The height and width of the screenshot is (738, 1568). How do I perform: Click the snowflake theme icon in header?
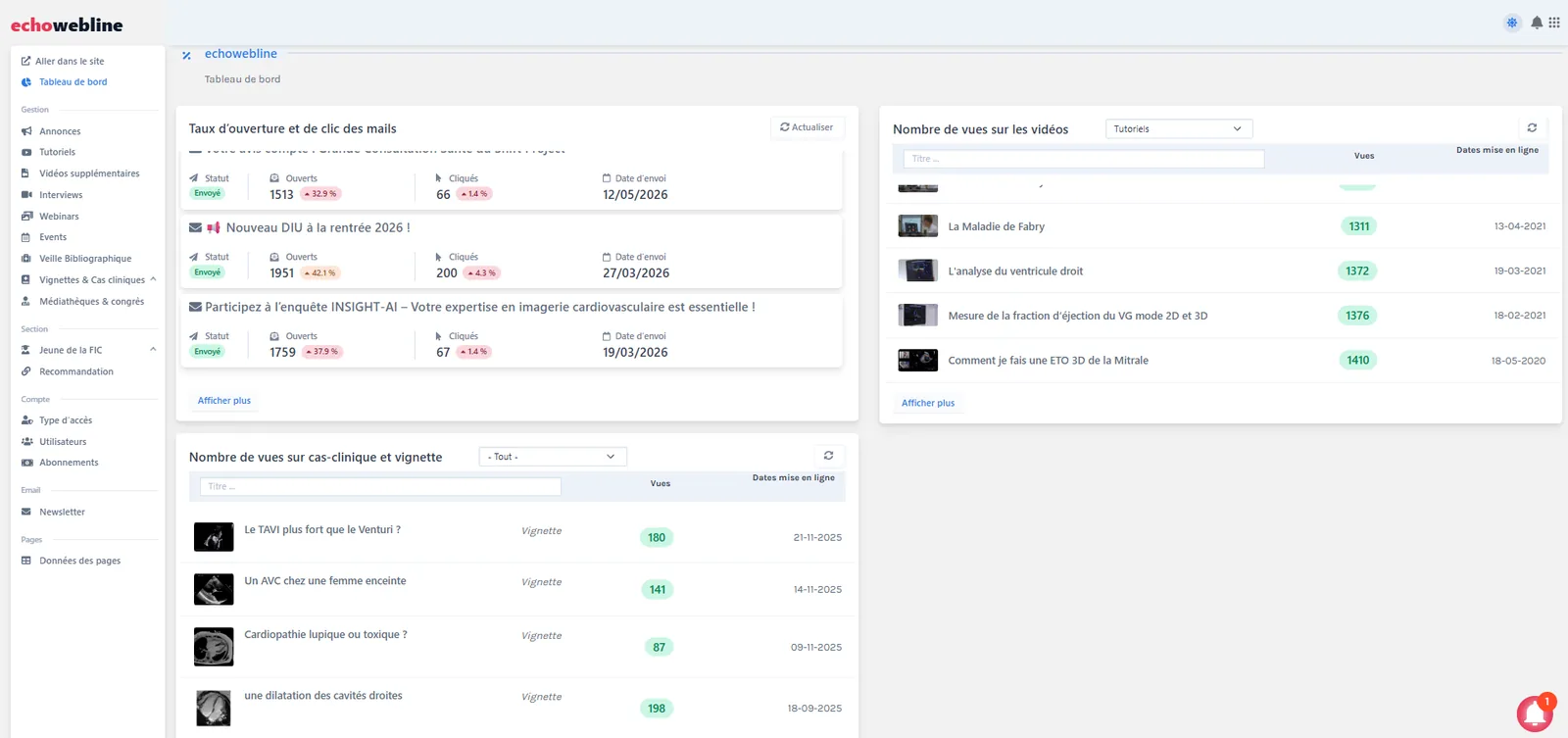[1512, 23]
